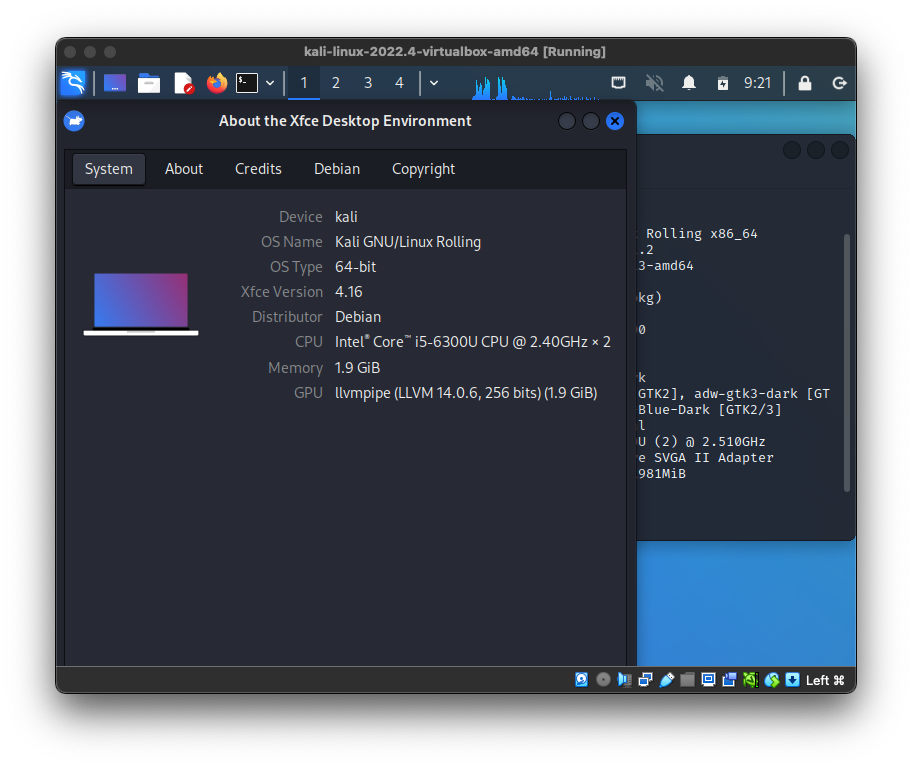This screenshot has height=767, width=912.
Task: Click the VirtualBox optical disk status icon
Action: click(x=603, y=680)
